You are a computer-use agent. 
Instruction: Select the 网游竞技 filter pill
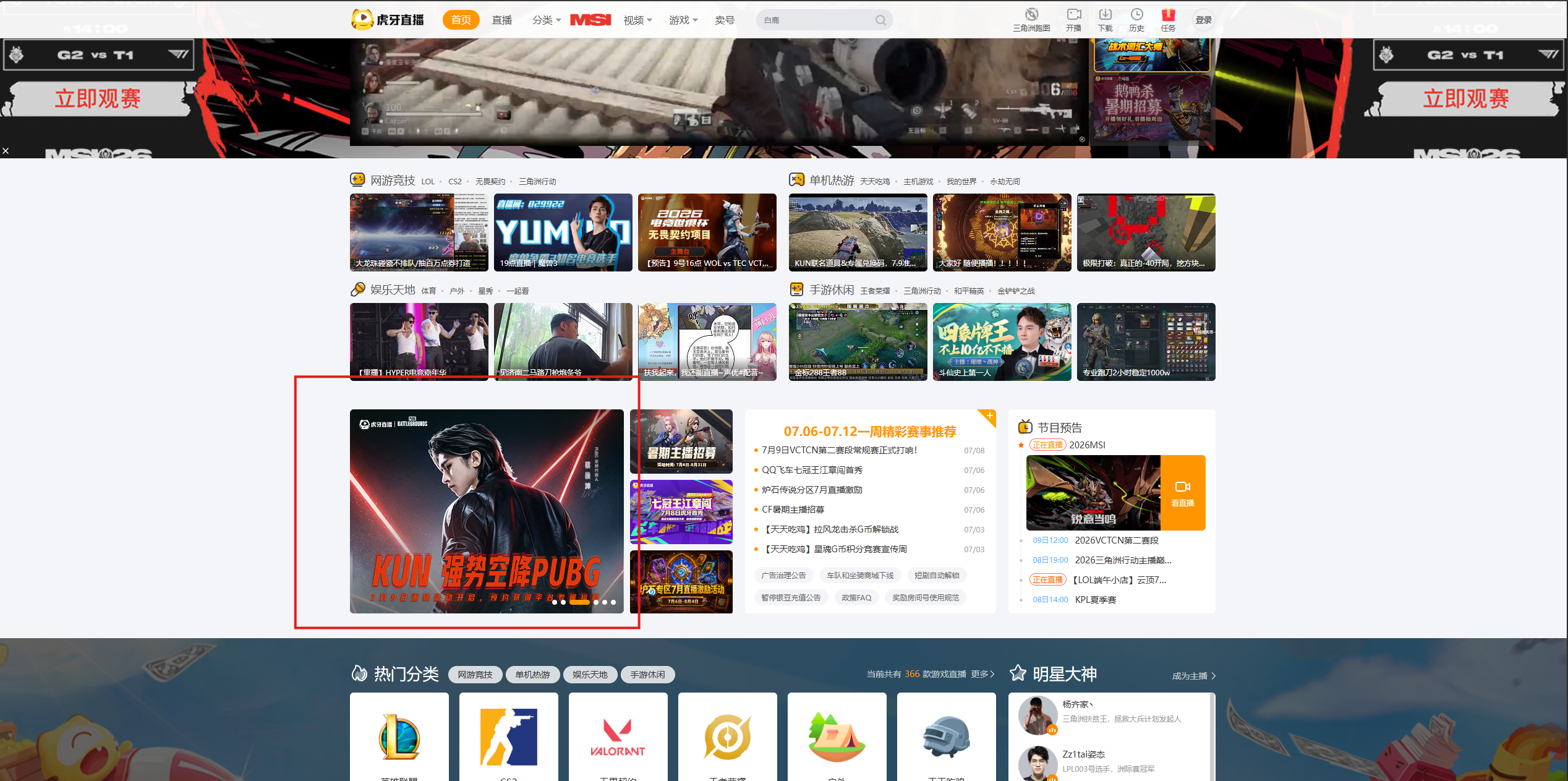475,675
